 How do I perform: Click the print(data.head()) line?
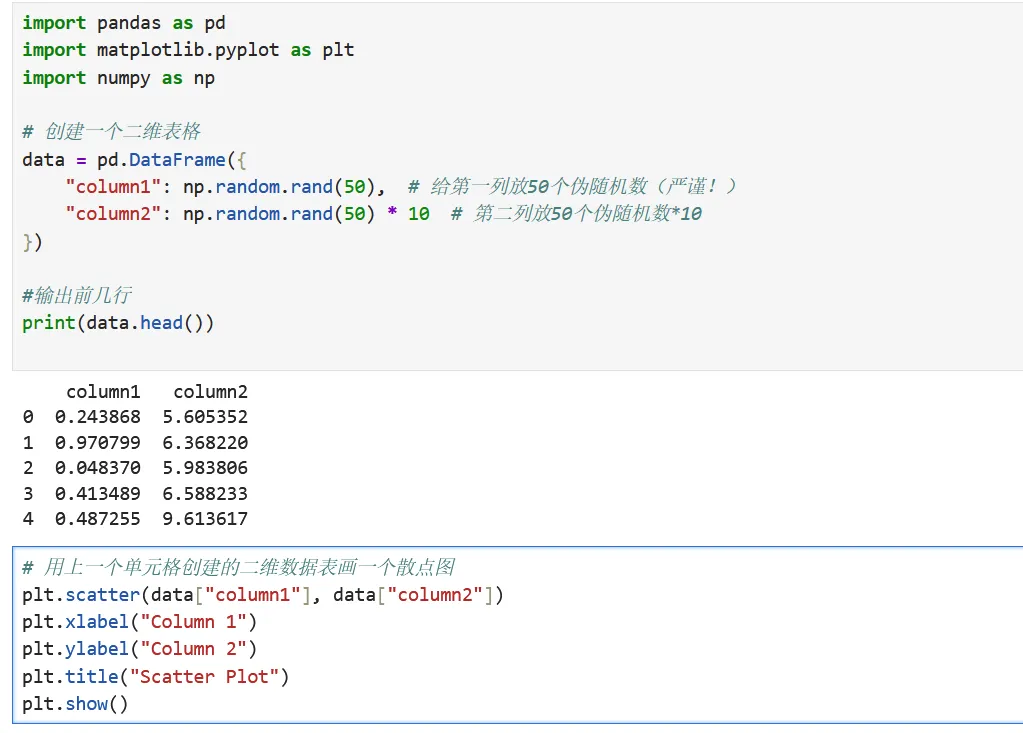coord(118,323)
